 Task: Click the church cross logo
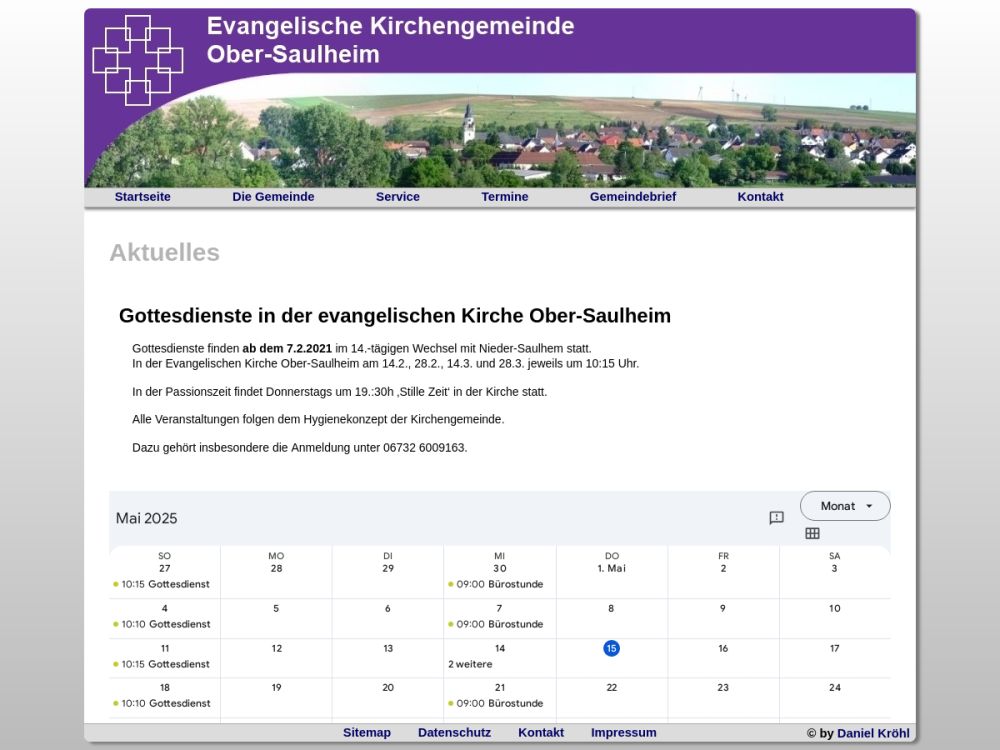137,60
